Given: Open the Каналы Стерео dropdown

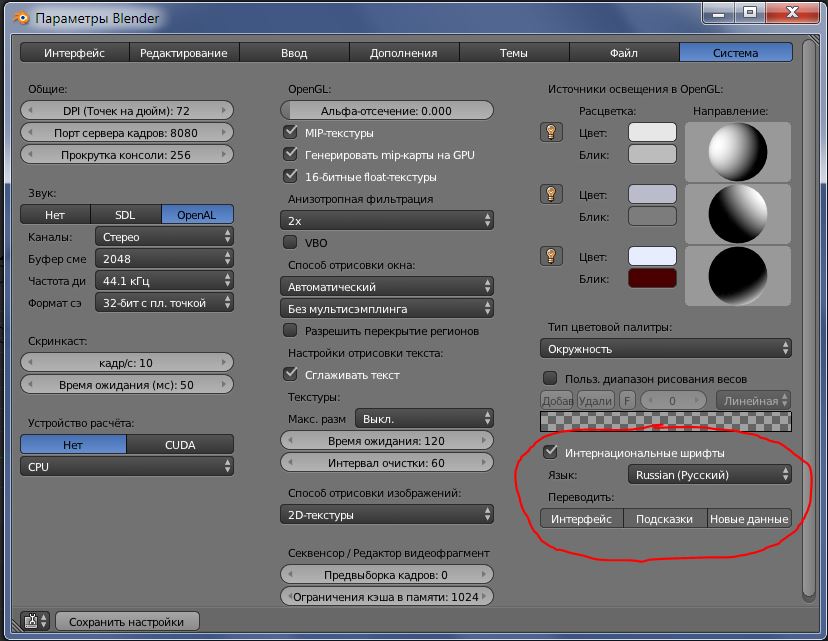Looking at the screenshot, I should 164,237.
